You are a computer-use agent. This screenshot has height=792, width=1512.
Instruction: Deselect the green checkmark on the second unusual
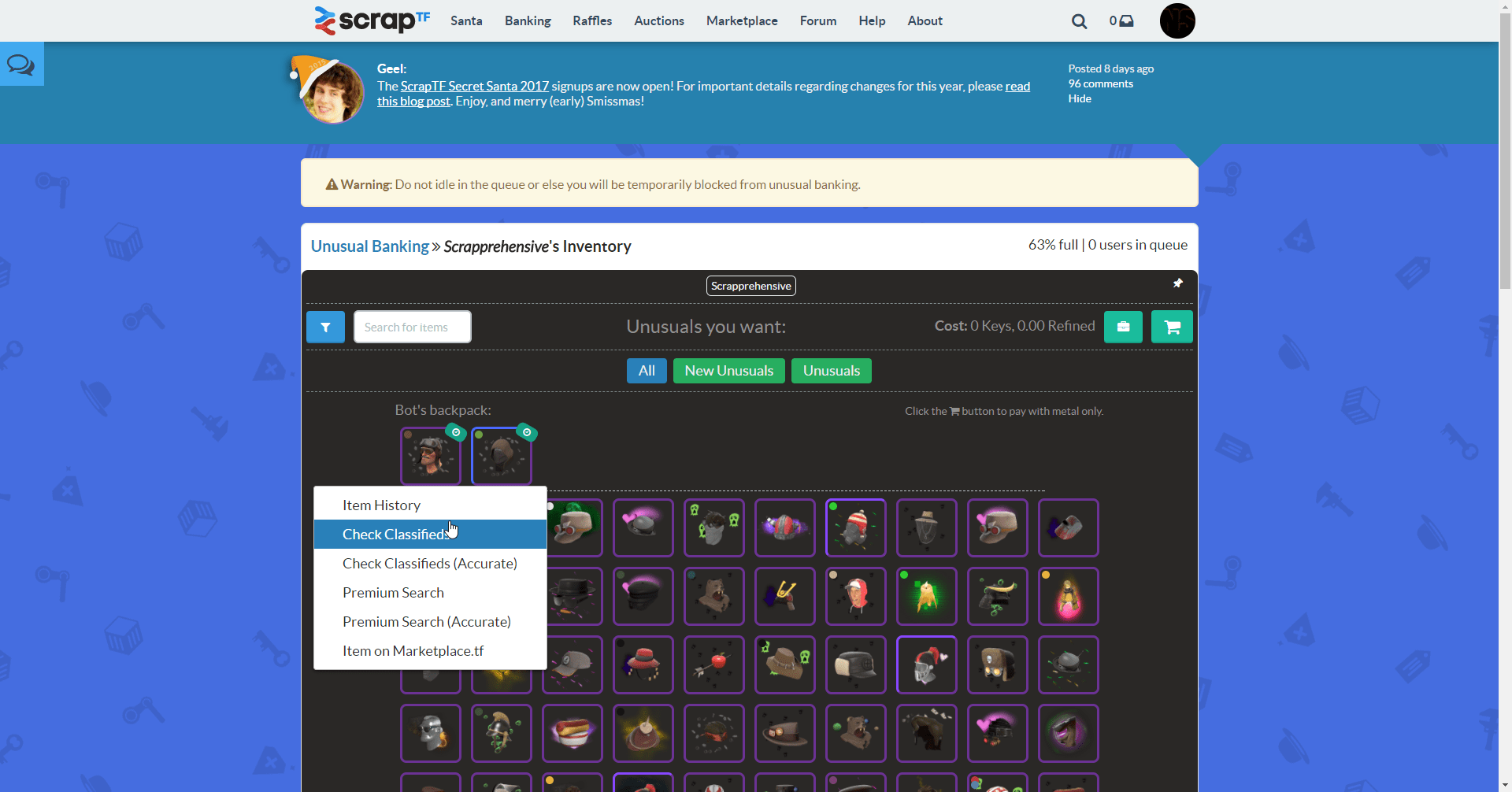pos(526,432)
